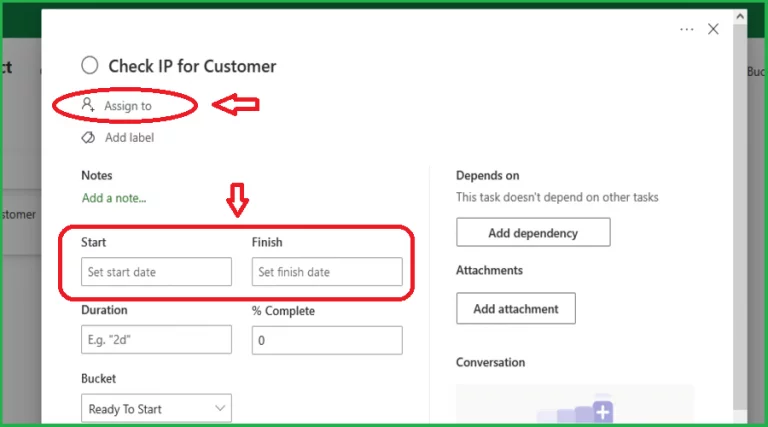Click the Add label tag icon
The height and width of the screenshot is (427, 768).
[x=88, y=138]
